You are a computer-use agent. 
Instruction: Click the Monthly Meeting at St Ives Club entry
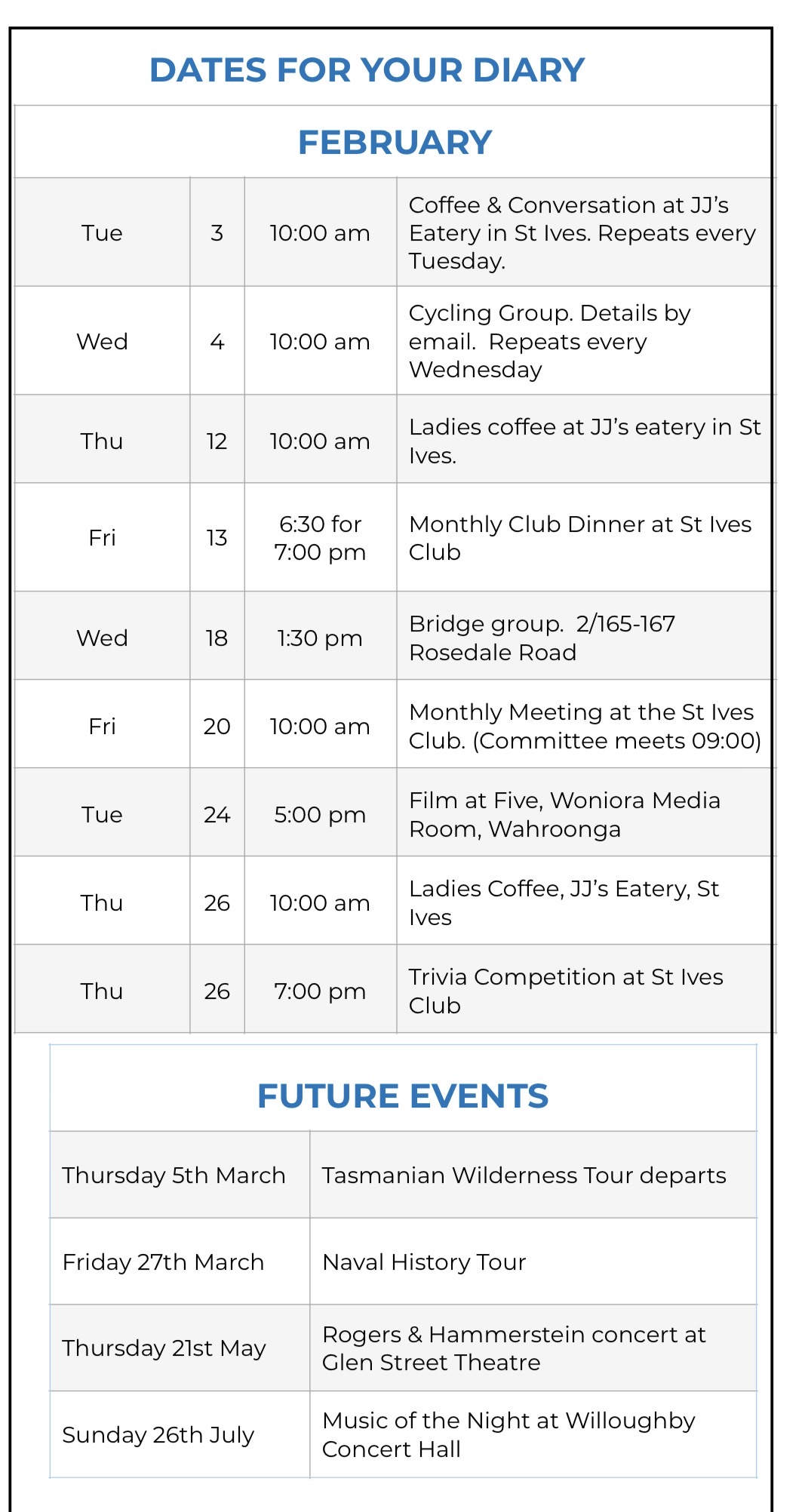click(x=584, y=726)
